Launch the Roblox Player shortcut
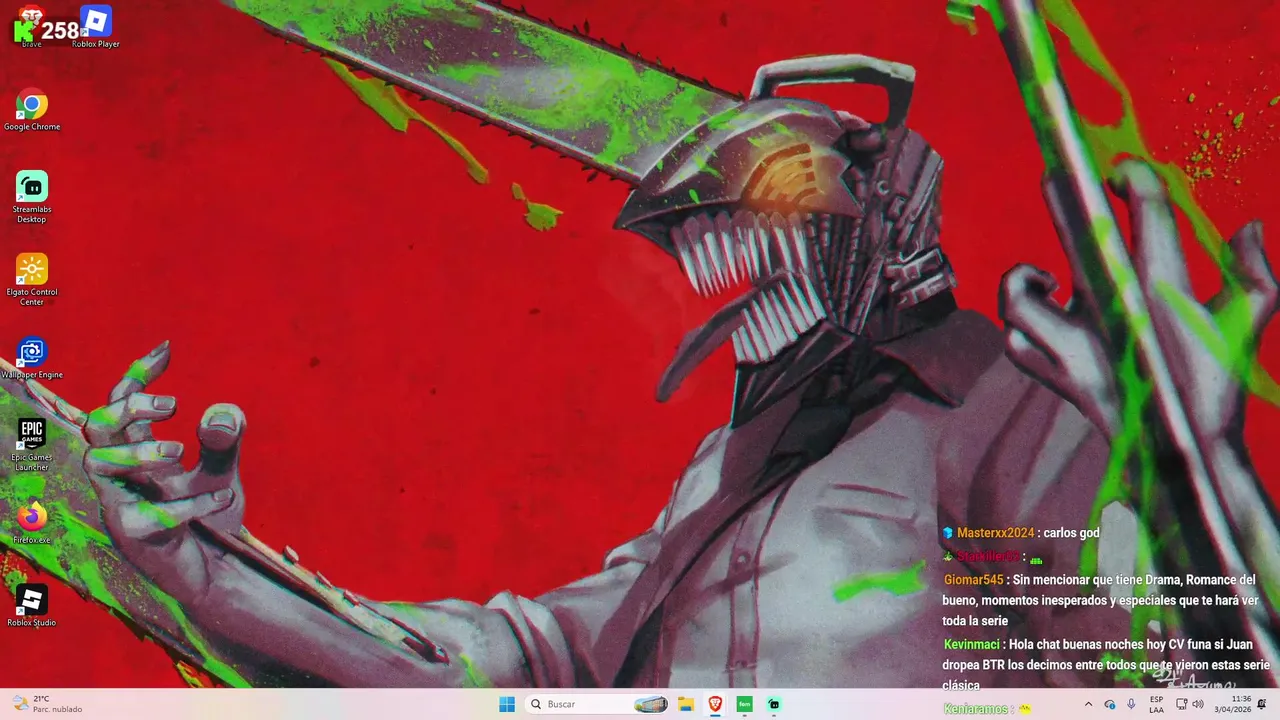 (95, 26)
